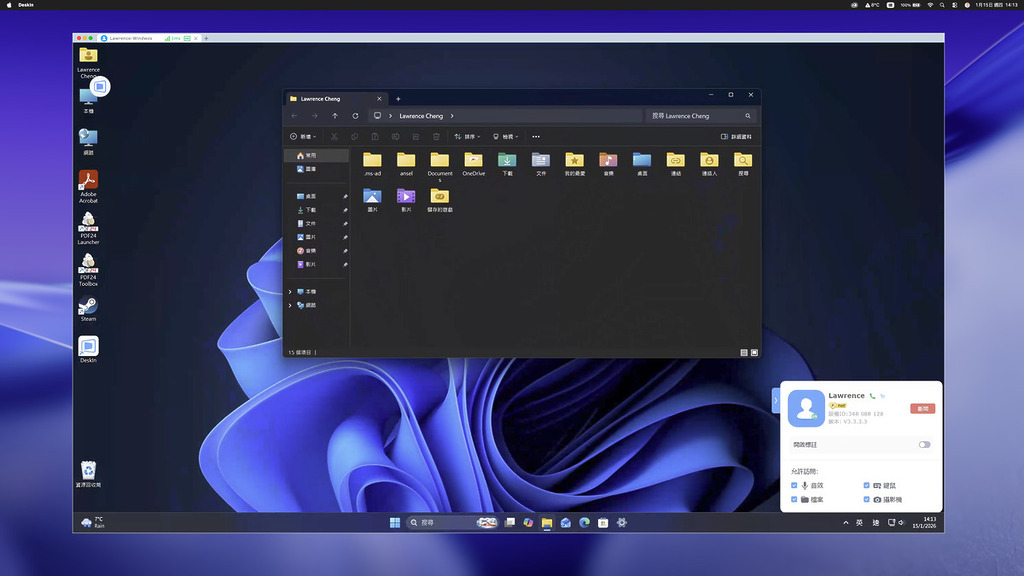Viewport: 1024px width, 576px height.
Task: Open the Adobe Acrobat desktop icon
Action: pos(88,181)
